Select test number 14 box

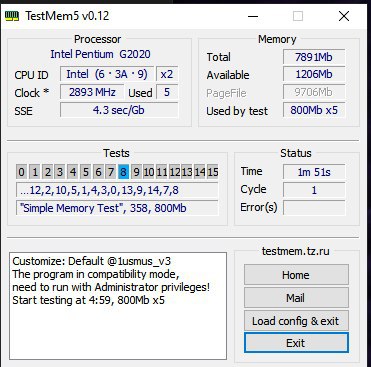200,172
